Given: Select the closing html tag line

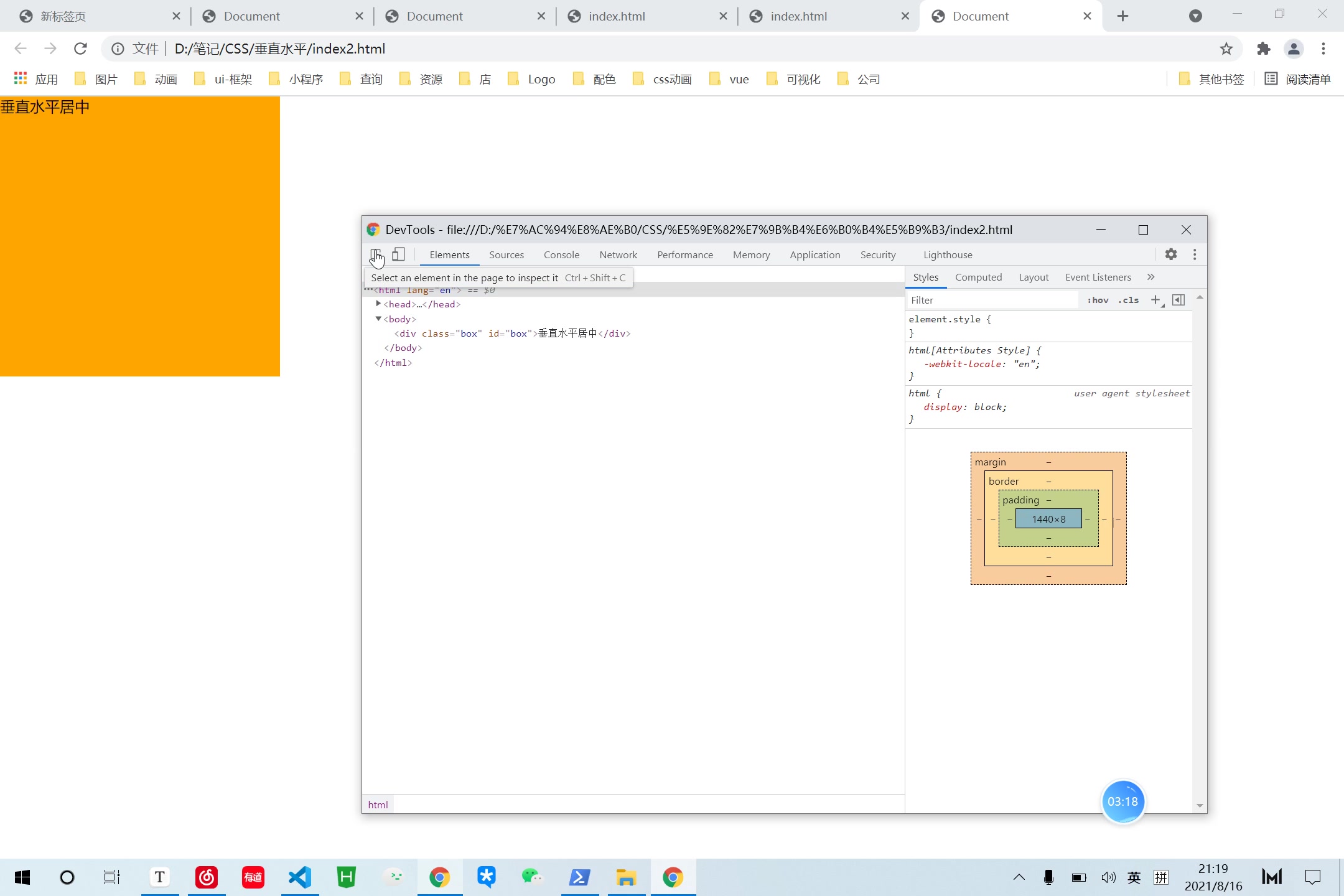Looking at the screenshot, I should coord(393,363).
